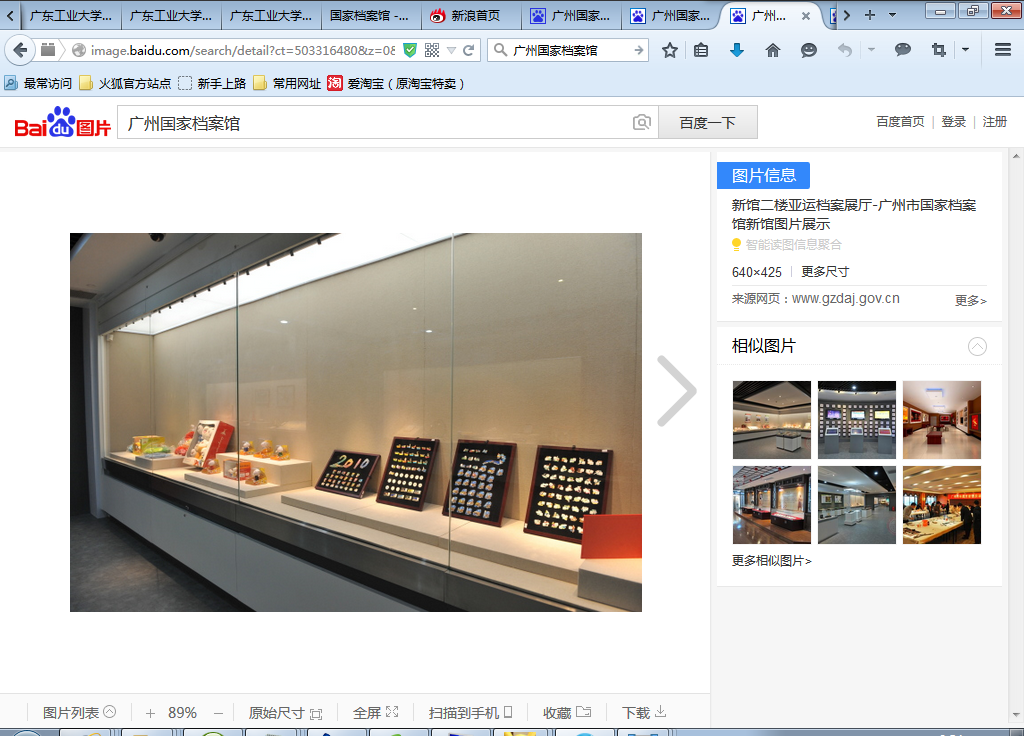Zoom out image with minus icon
1024x736 pixels.
(218, 713)
